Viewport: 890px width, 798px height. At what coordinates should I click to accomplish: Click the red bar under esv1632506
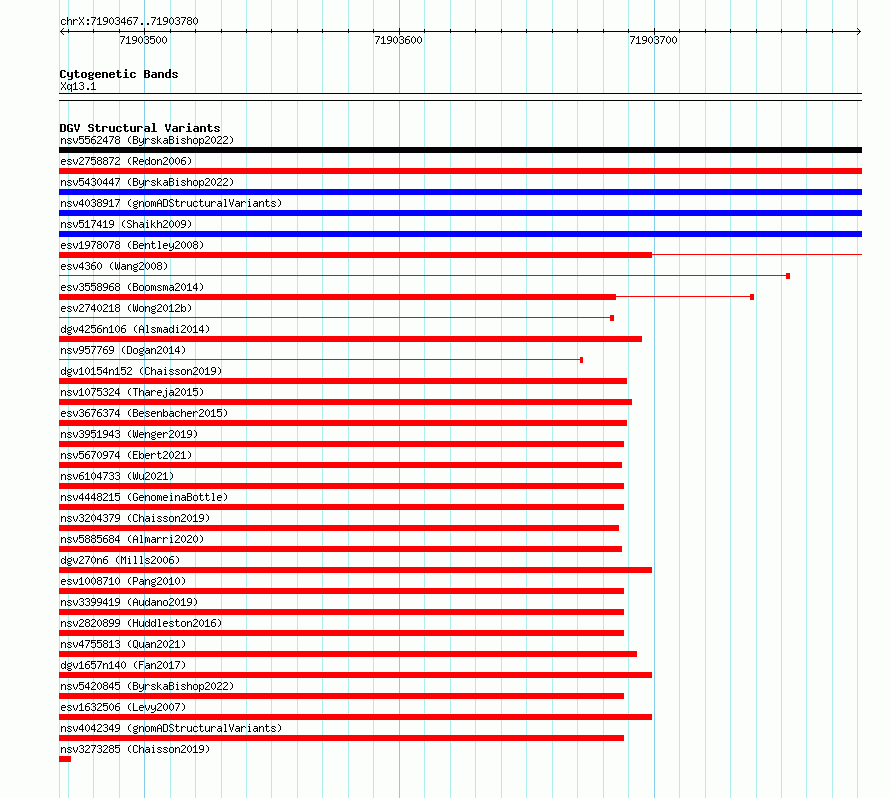pos(355,717)
